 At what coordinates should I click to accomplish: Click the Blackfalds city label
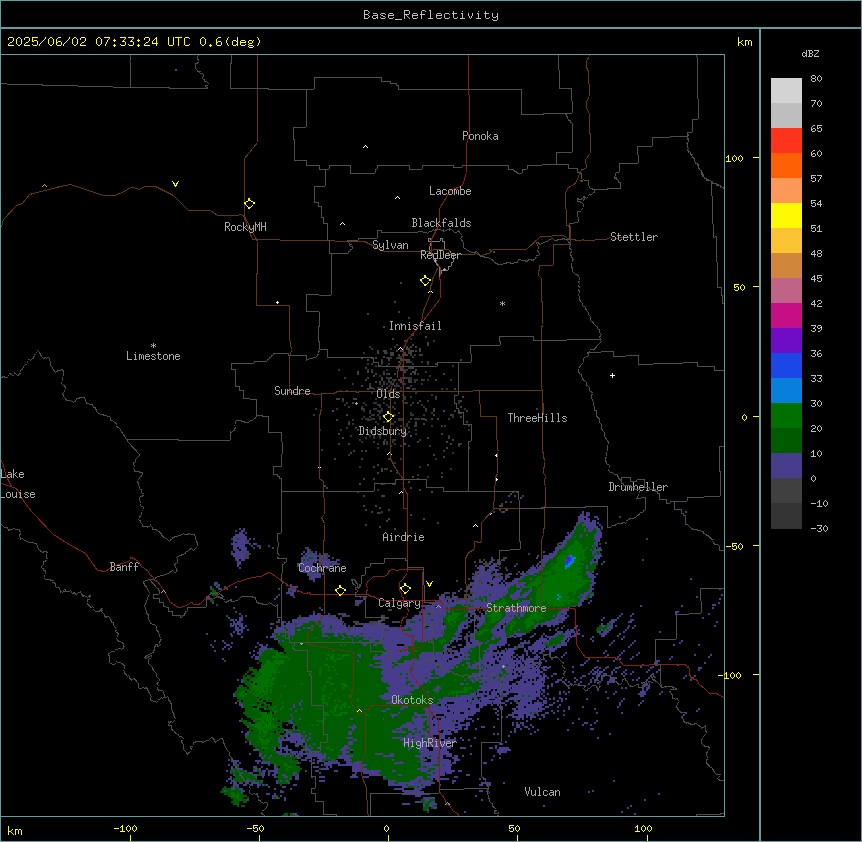(x=441, y=223)
